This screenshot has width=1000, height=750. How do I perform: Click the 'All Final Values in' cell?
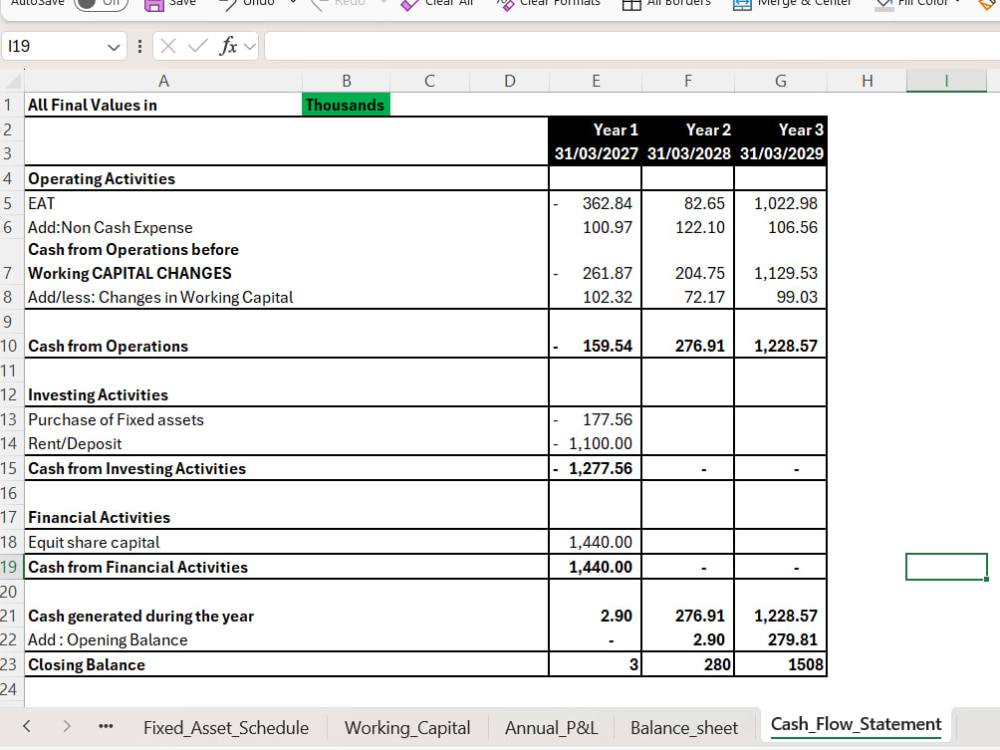163,105
